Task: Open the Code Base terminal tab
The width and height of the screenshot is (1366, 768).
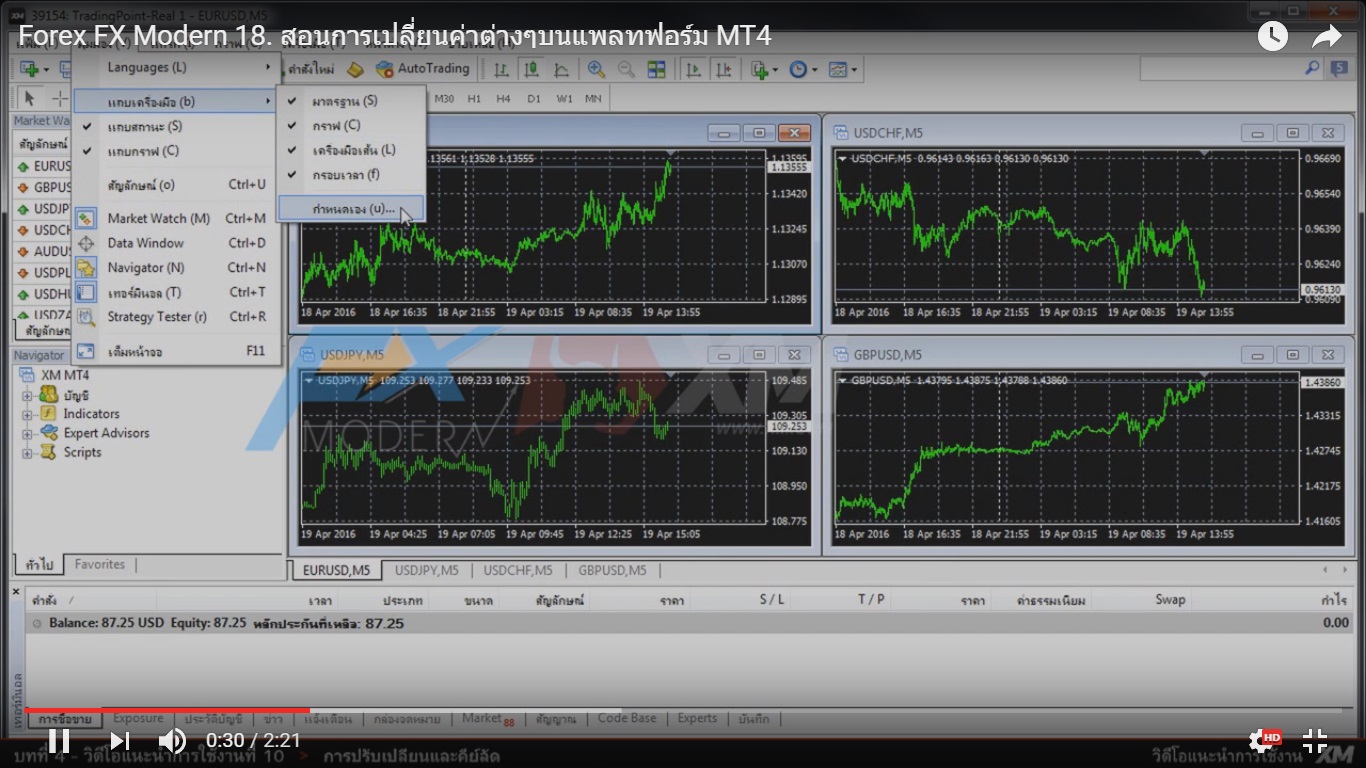Action: 627,718
